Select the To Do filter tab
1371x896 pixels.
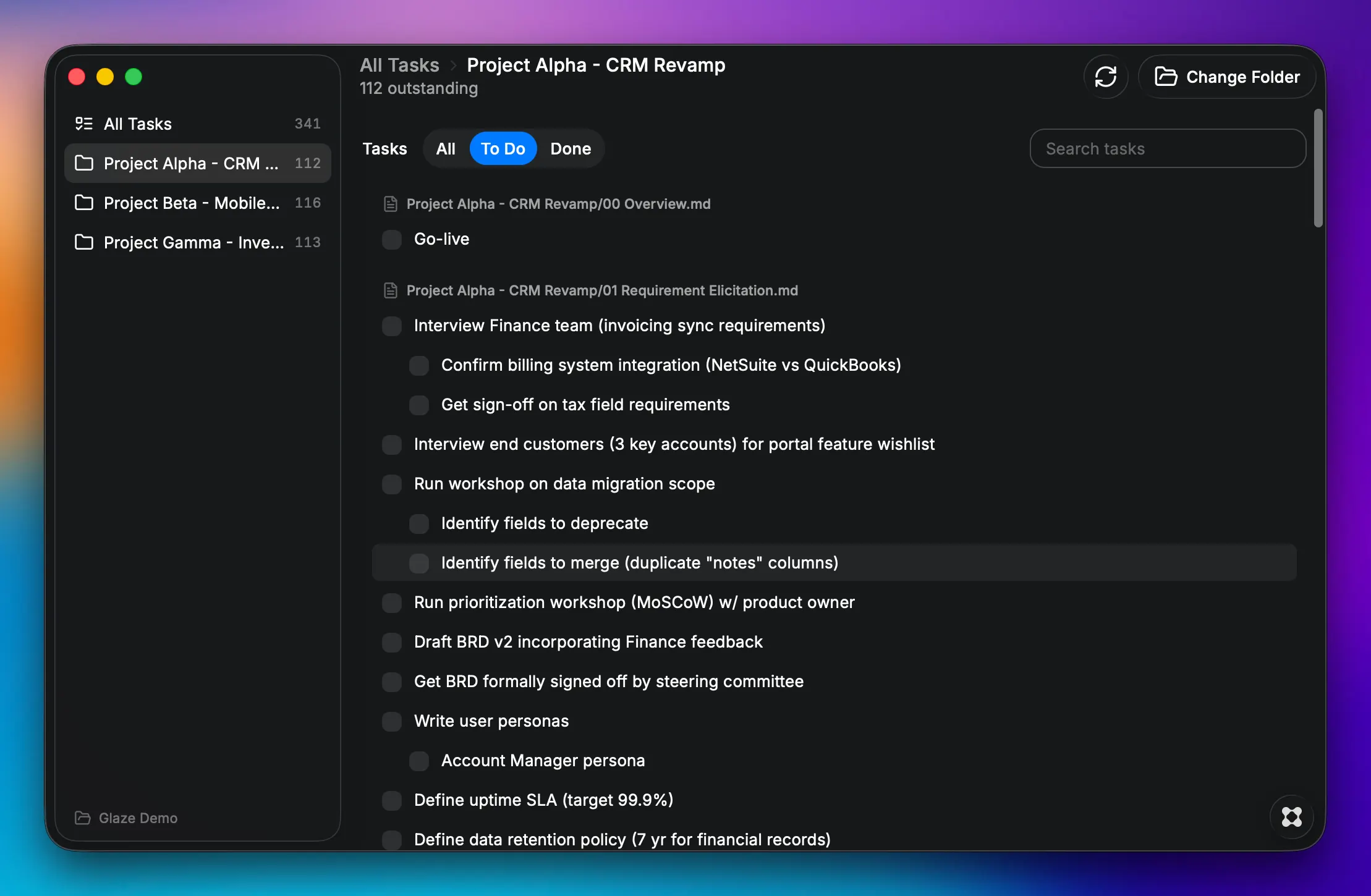point(503,148)
